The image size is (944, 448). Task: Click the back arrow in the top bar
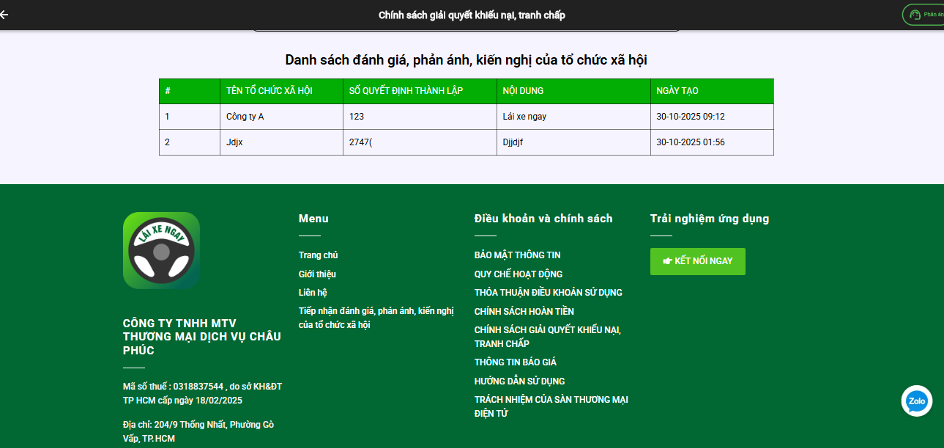[x=5, y=15]
